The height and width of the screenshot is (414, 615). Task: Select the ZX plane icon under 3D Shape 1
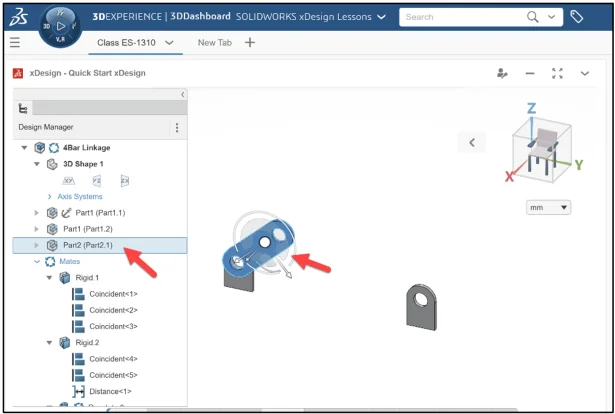(x=125, y=180)
